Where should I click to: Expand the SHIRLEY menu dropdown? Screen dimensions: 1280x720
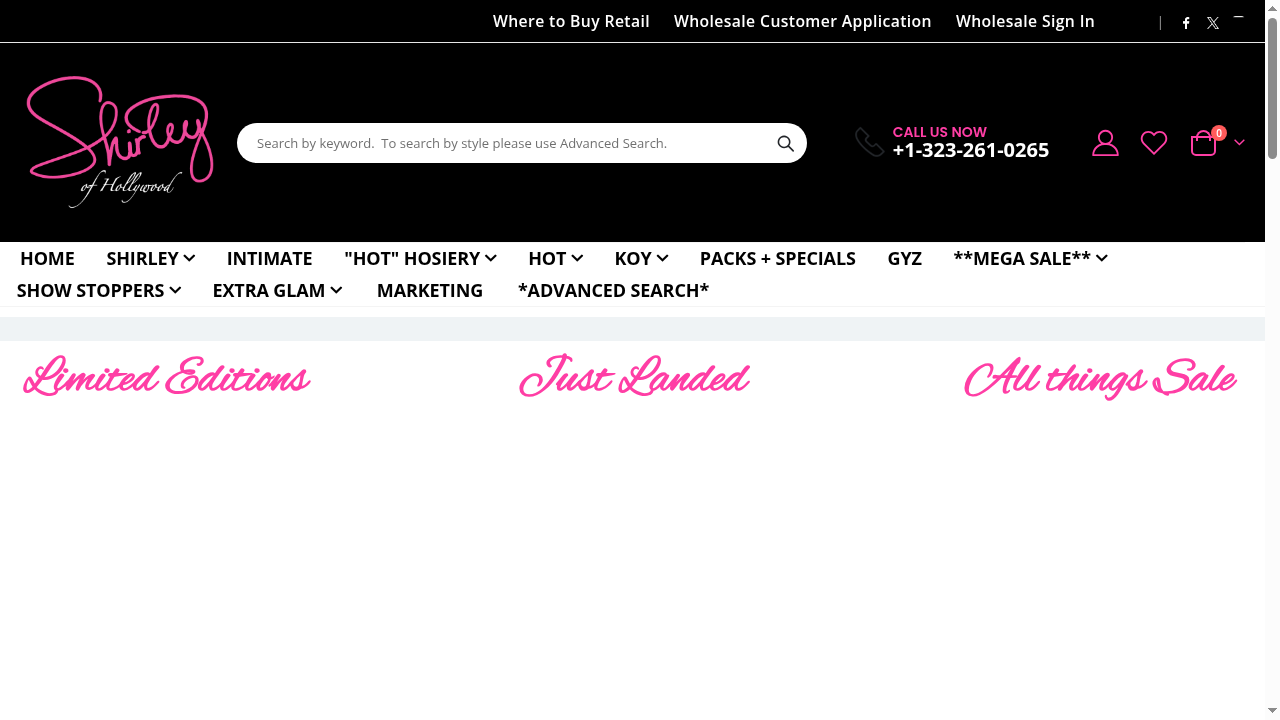(150, 258)
